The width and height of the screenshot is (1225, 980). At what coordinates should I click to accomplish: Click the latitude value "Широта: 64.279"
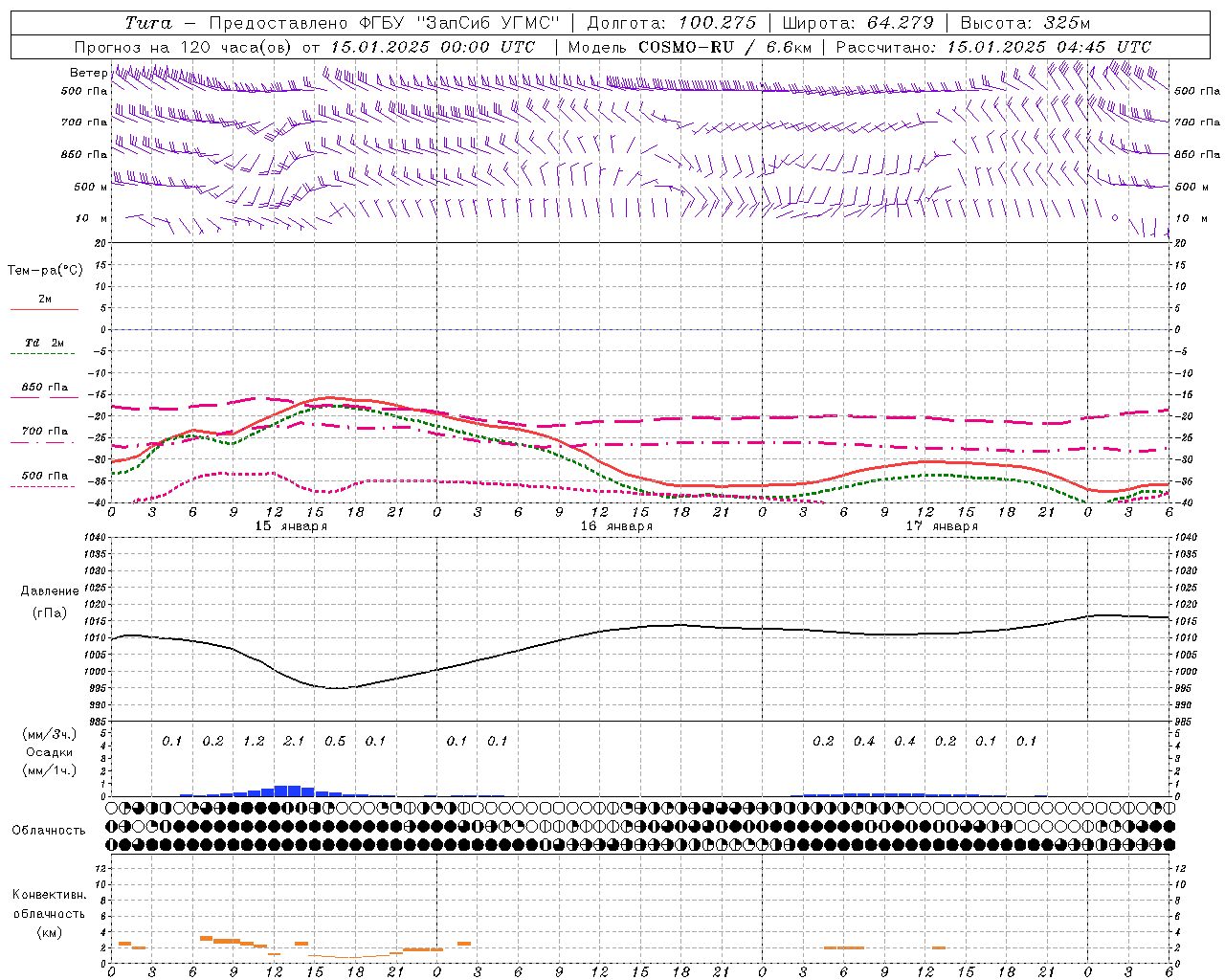tap(857, 23)
